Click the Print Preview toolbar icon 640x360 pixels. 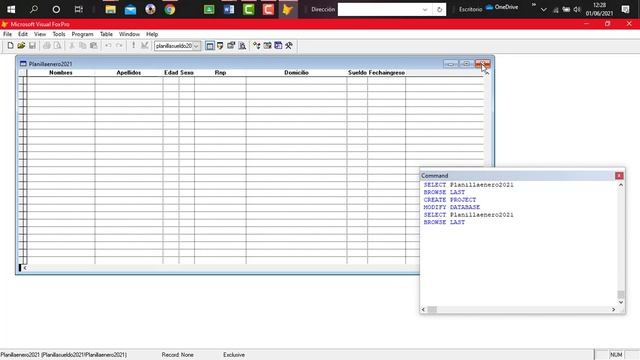tap(58, 46)
